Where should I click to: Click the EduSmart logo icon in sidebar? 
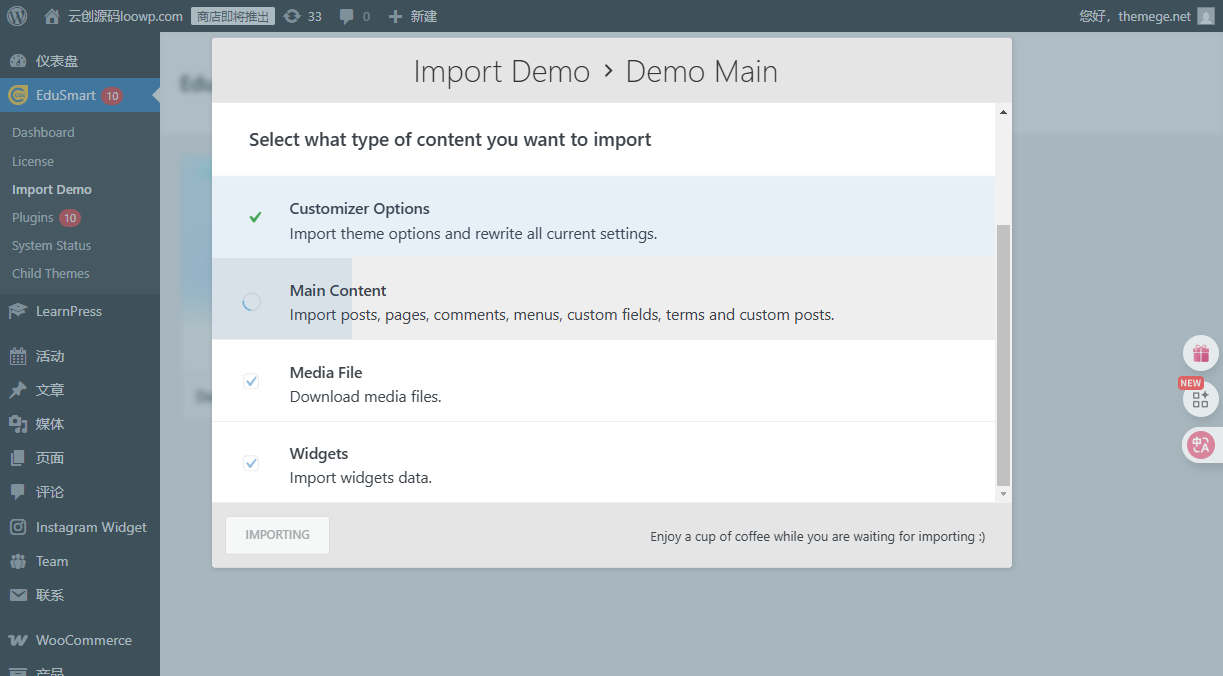tap(18, 95)
